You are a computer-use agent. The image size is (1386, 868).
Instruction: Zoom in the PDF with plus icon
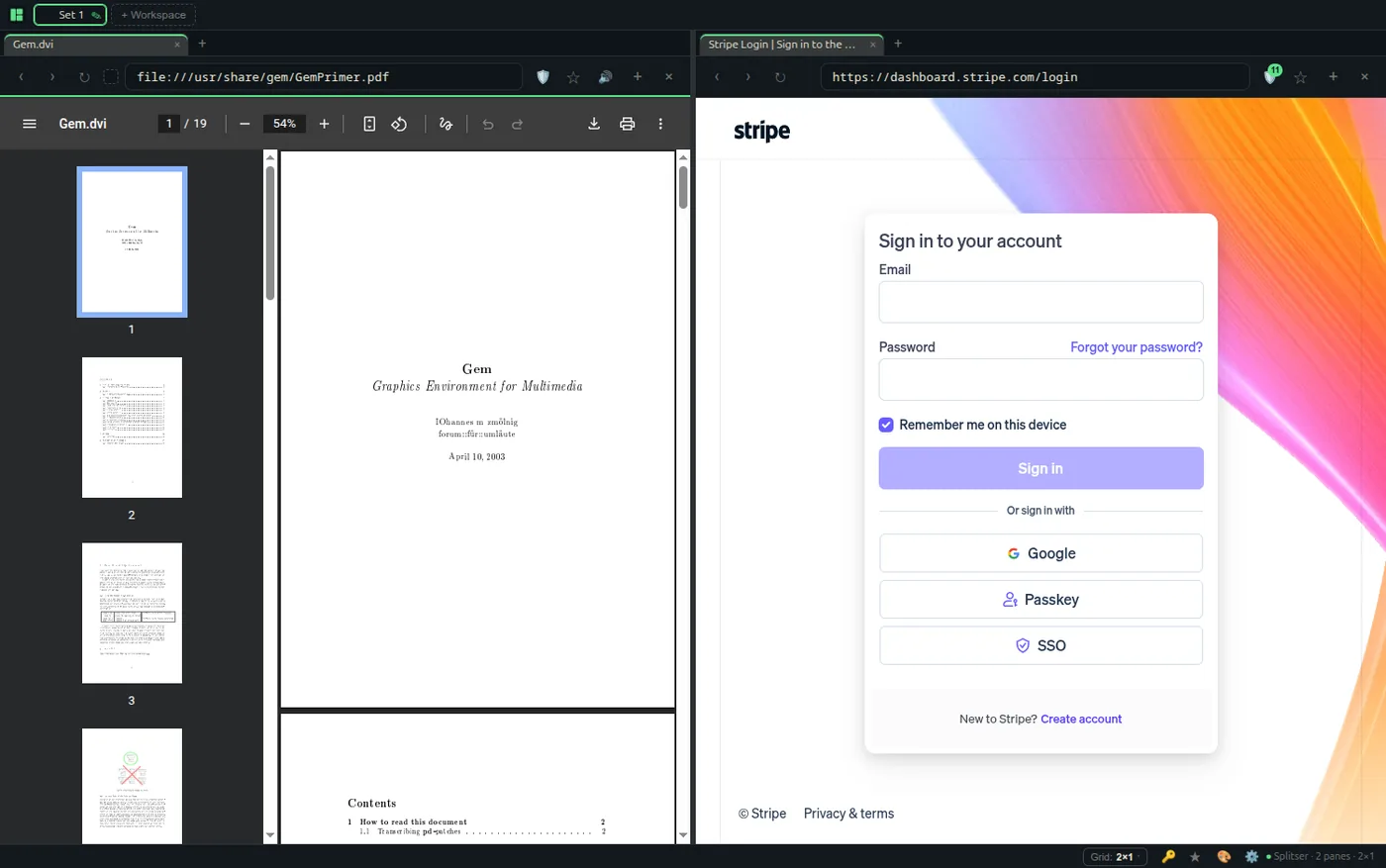[324, 124]
